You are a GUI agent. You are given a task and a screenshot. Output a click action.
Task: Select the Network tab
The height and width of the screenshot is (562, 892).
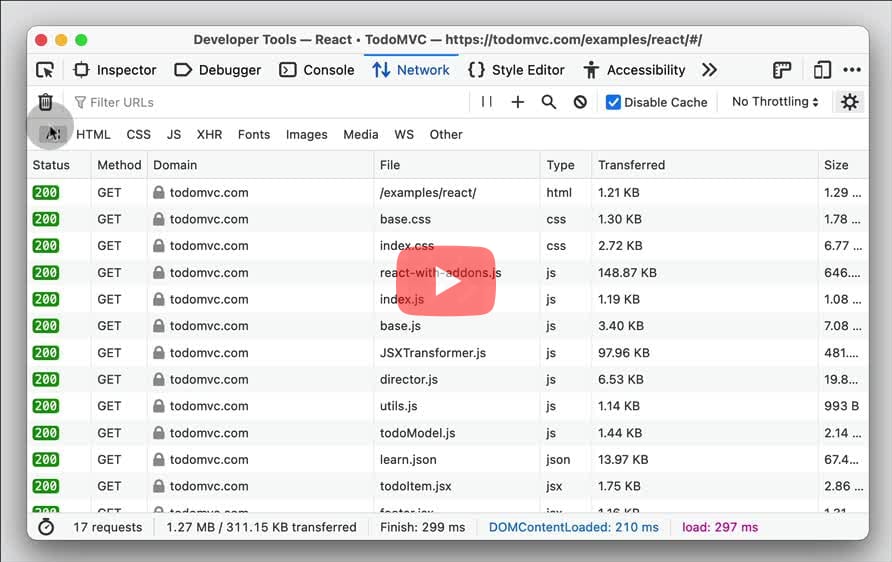pyautogui.click(x=411, y=70)
